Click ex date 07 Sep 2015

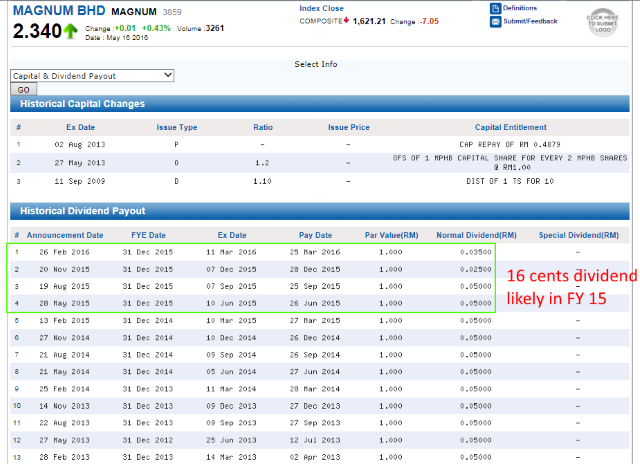point(231,286)
